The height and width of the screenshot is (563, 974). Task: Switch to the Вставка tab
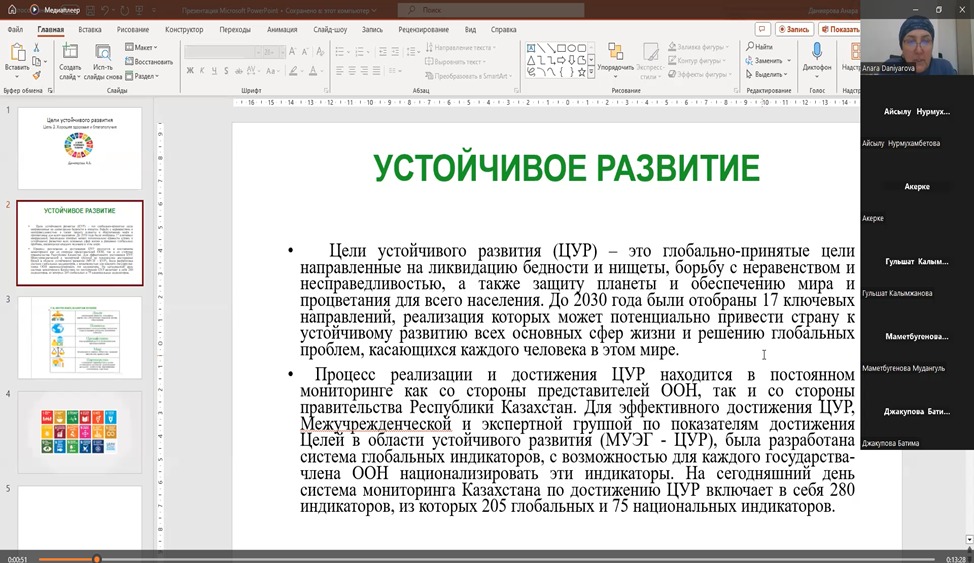pyautogui.click(x=89, y=29)
